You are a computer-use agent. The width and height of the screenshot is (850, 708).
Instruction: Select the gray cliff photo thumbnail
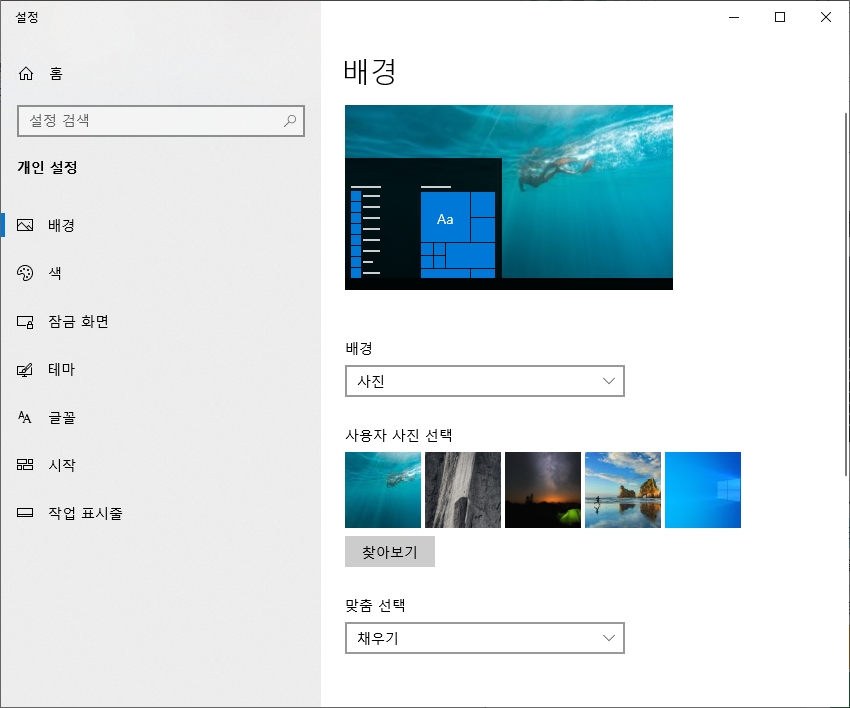coord(462,489)
